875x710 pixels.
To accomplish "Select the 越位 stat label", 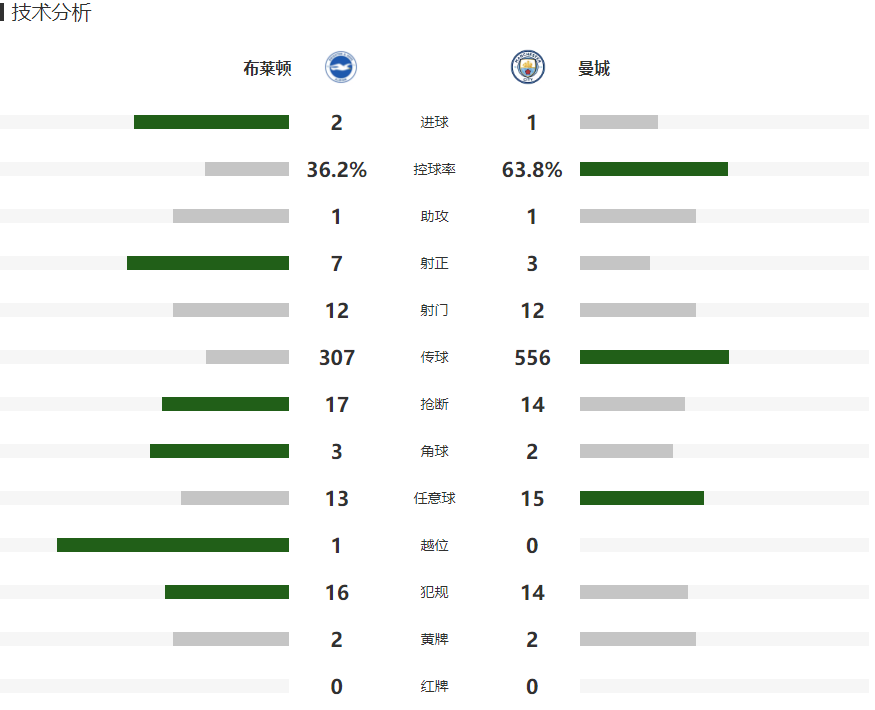I will tap(434, 545).
